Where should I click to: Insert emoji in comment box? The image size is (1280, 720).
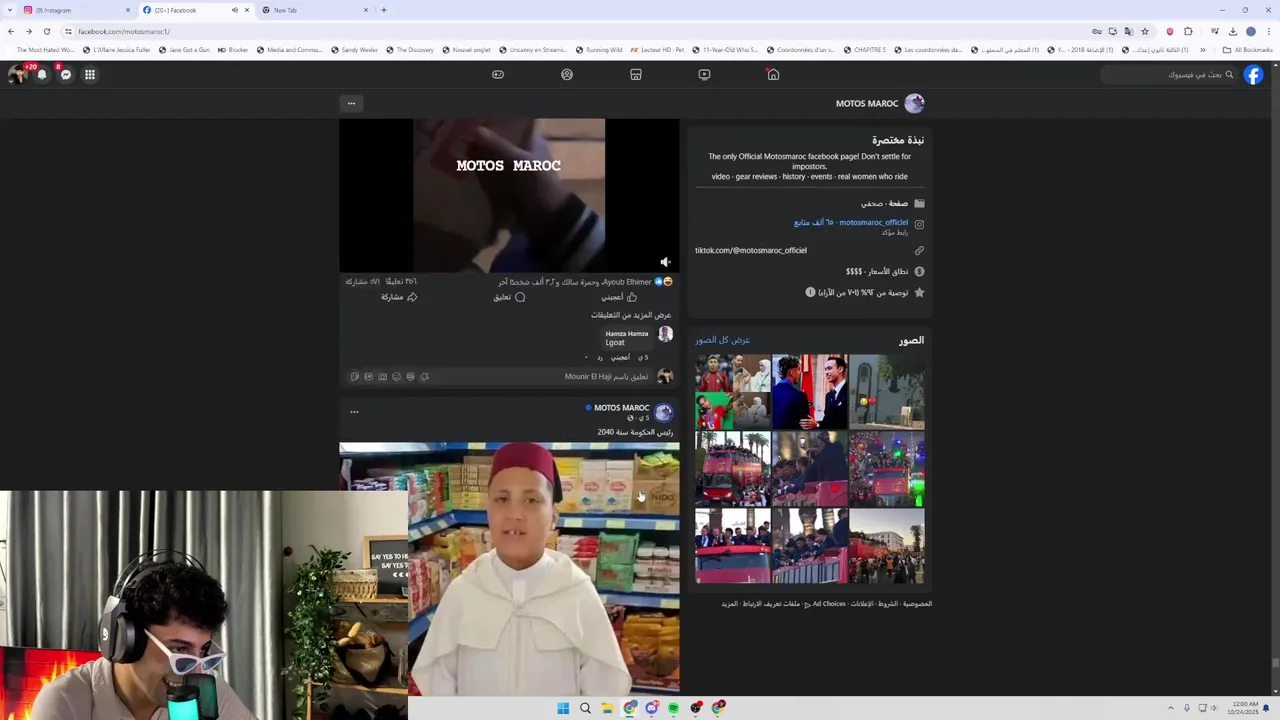[x=396, y=377]
